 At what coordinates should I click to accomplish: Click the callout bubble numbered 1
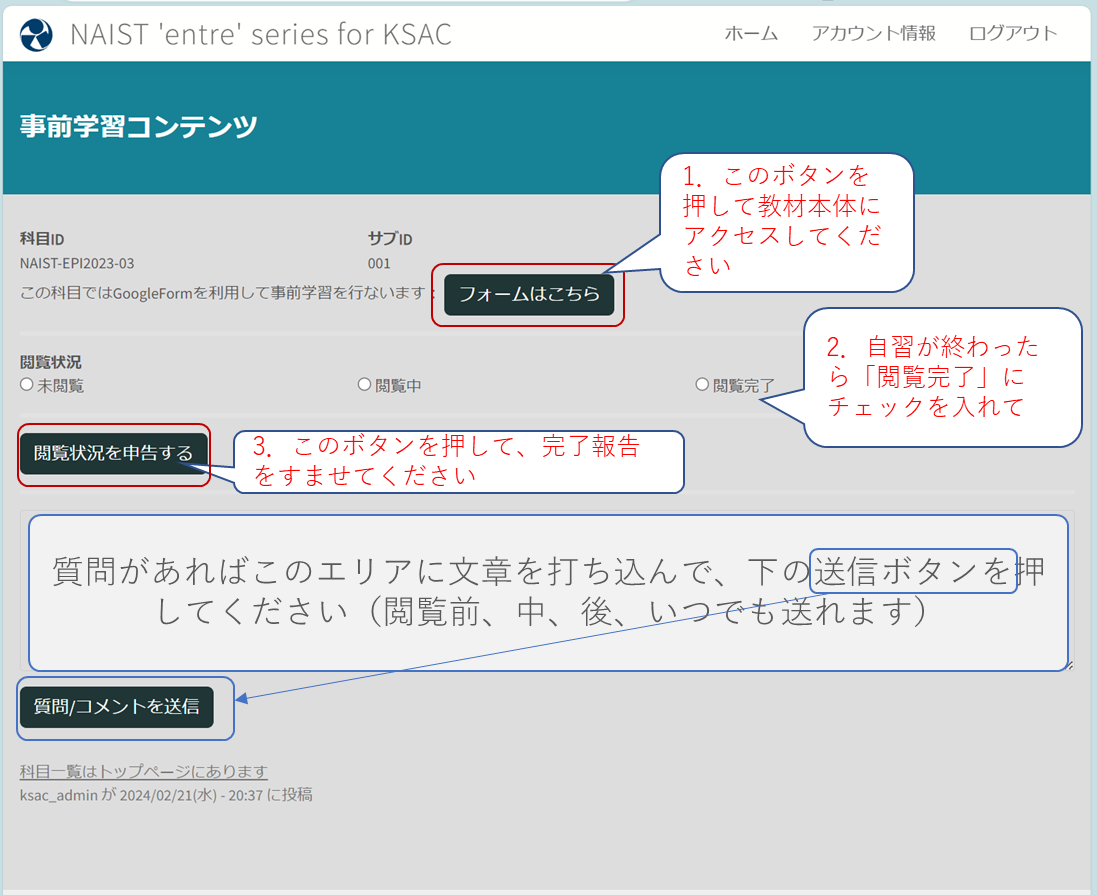click(787, 220)
